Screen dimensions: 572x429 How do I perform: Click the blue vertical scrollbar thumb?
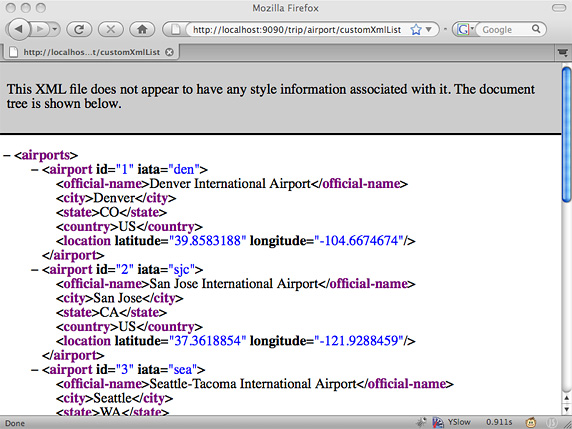coord(566,134)
